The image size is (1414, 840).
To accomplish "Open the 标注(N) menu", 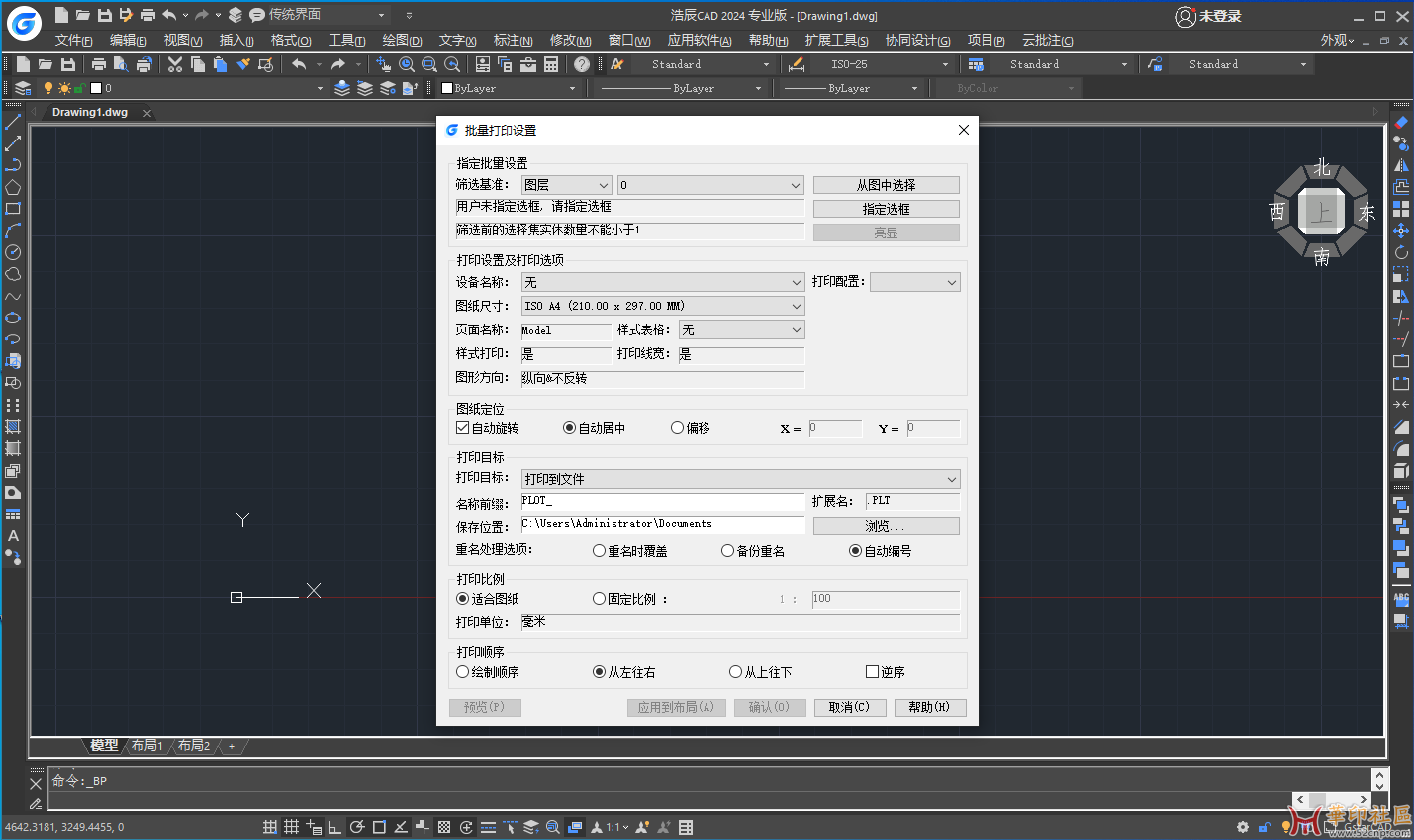I will pyautogui.click(x=513, y=40).
